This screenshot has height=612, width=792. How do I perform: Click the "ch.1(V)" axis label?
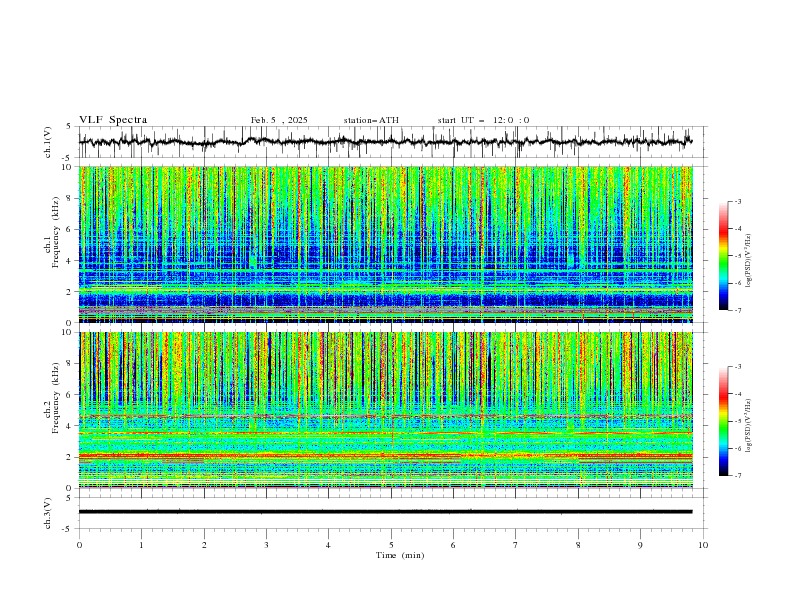click(x=48, y=142)
